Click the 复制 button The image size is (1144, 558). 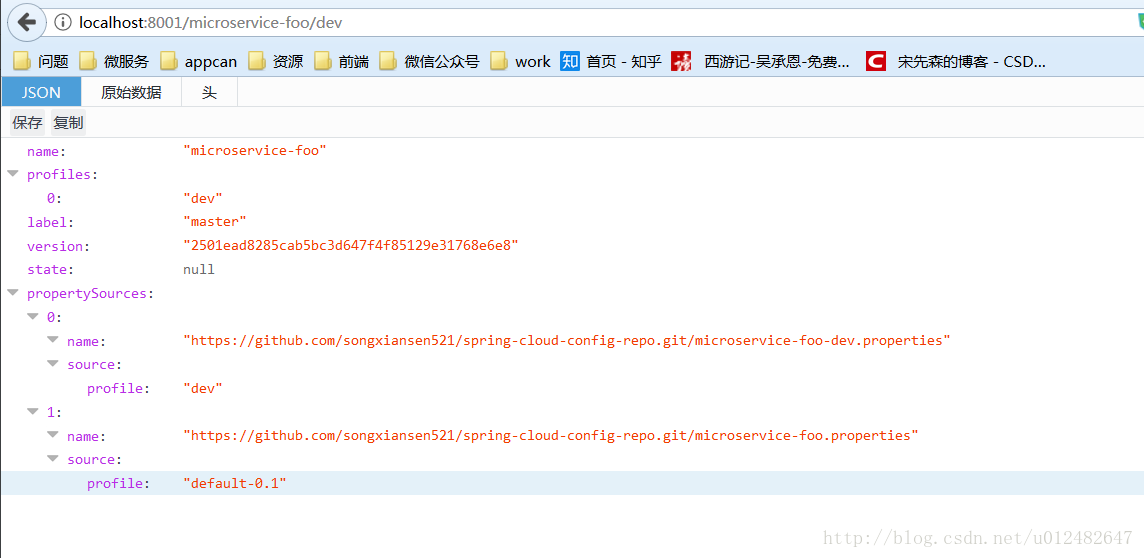pyautogui.click(x=69, y=123)
